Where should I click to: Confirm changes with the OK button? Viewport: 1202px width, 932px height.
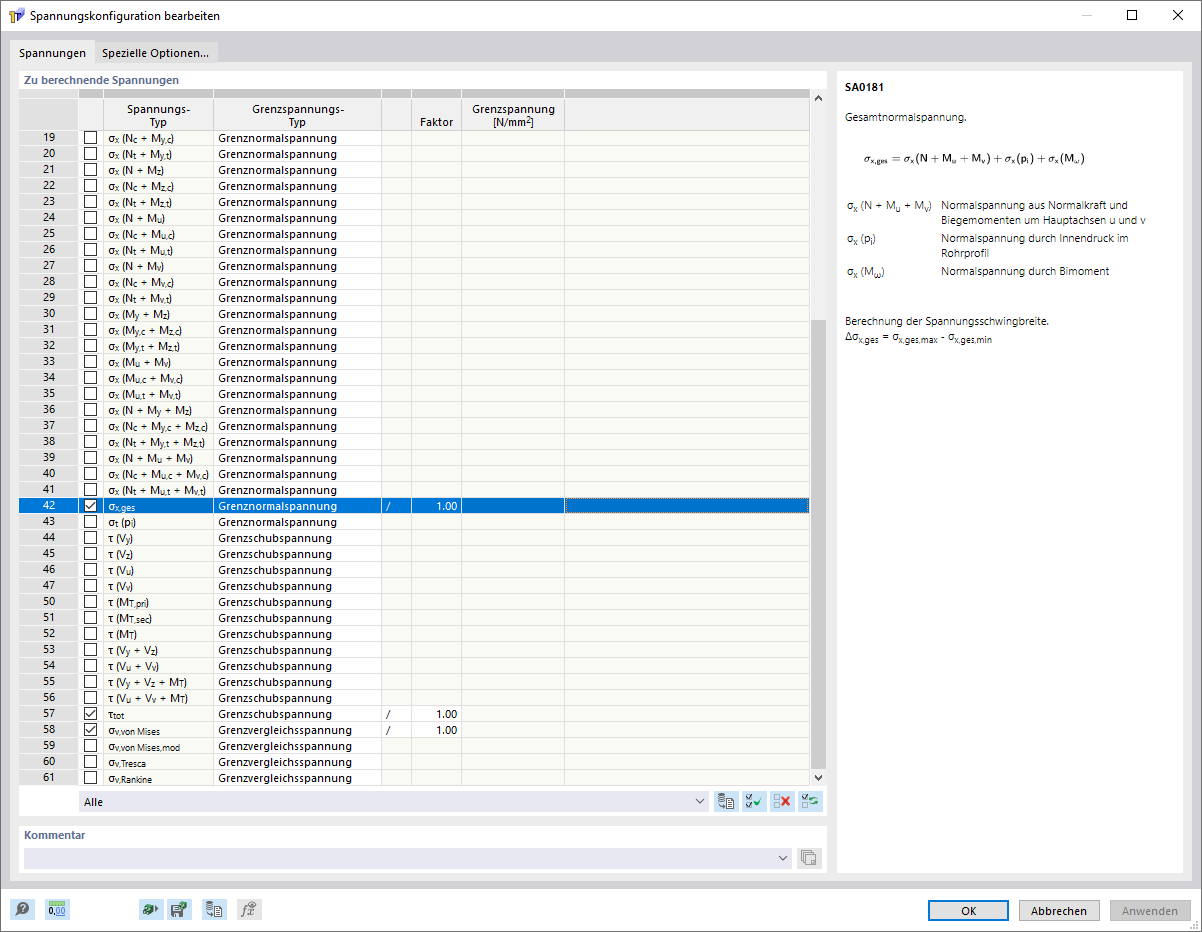967,910
